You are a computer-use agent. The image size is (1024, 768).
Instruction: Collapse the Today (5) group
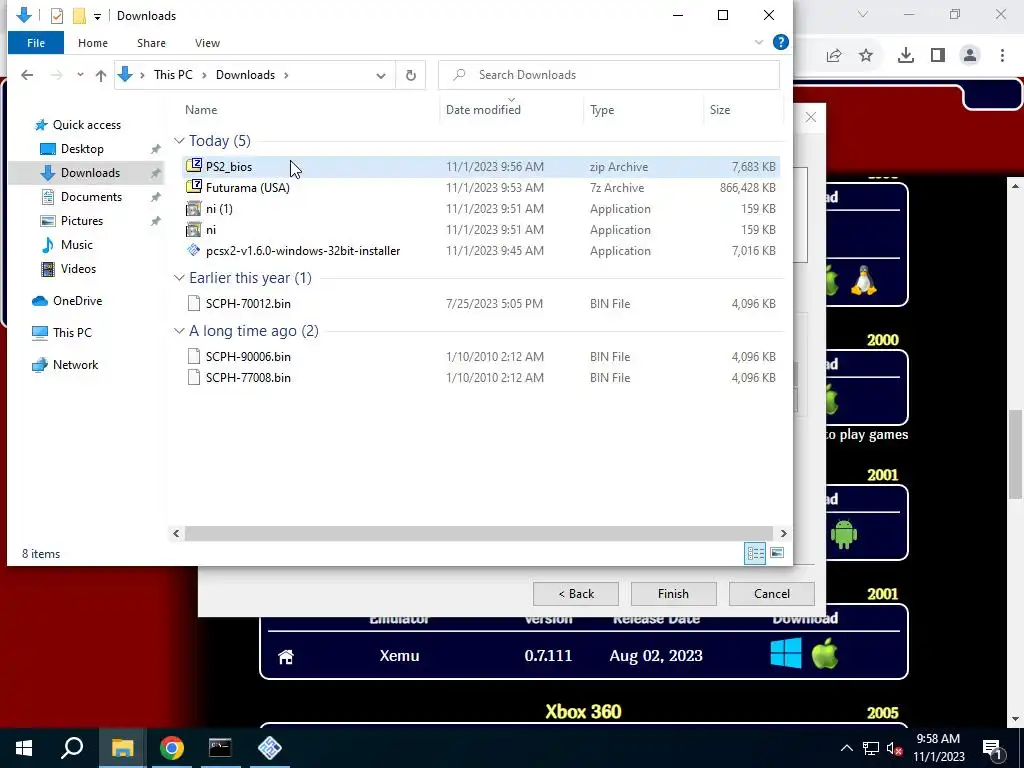(179, 141)
